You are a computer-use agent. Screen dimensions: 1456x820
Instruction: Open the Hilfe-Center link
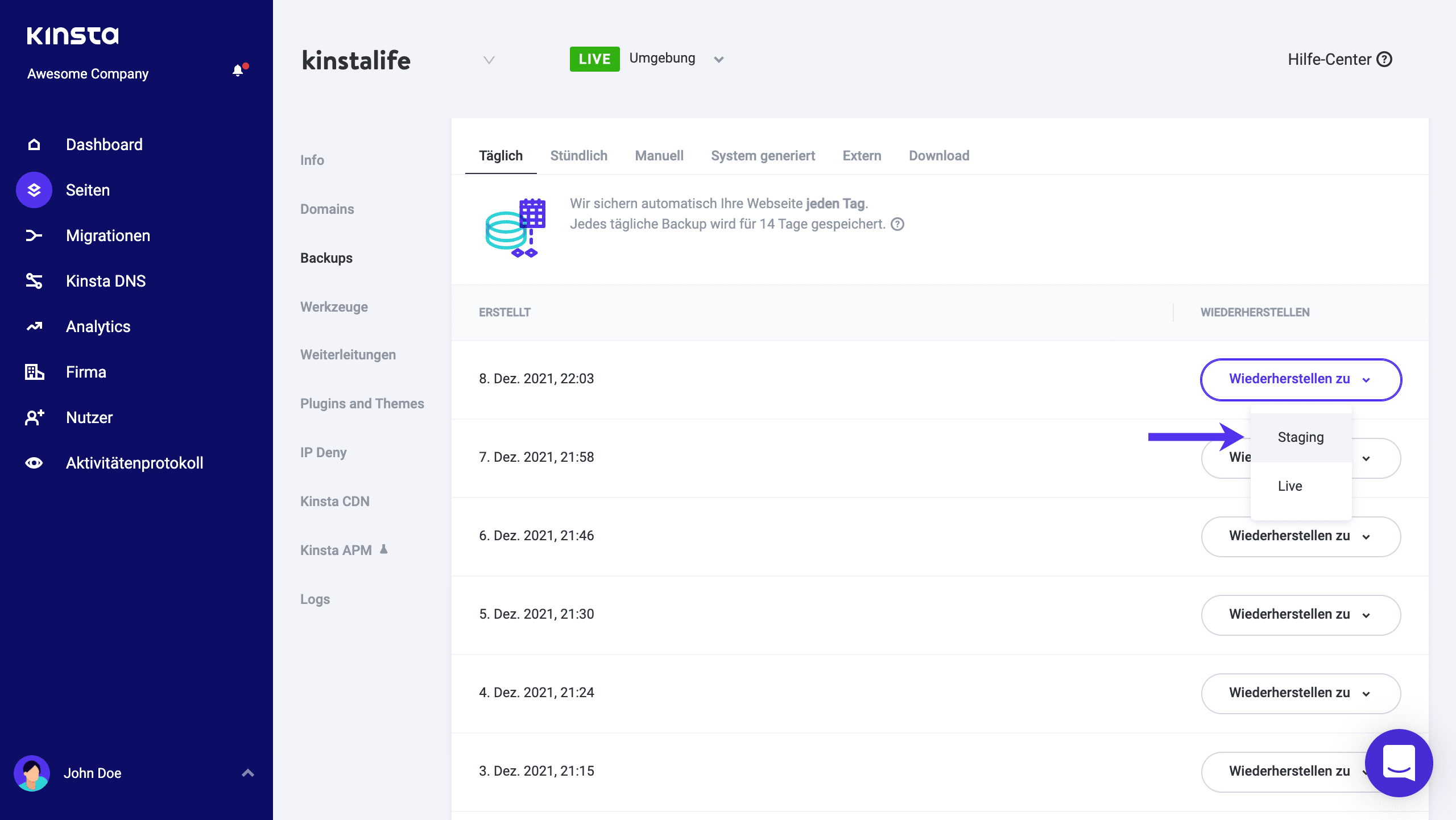pyautogui.click(x=1339, y=59)
